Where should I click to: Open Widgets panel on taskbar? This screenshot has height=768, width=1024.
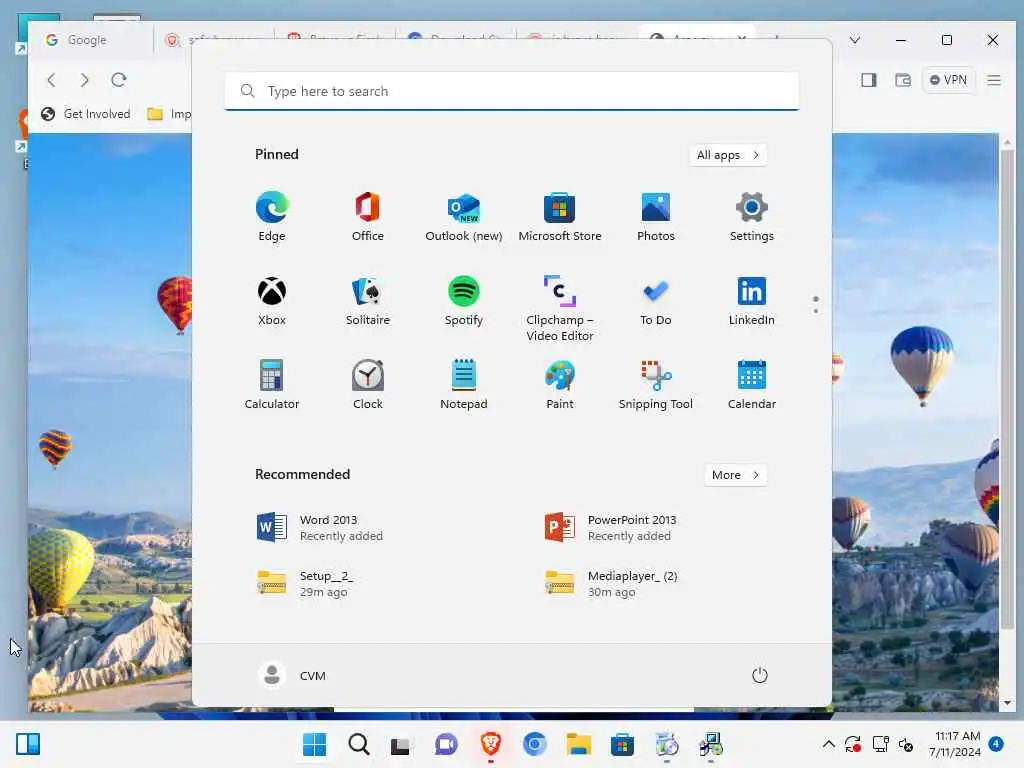28,744
